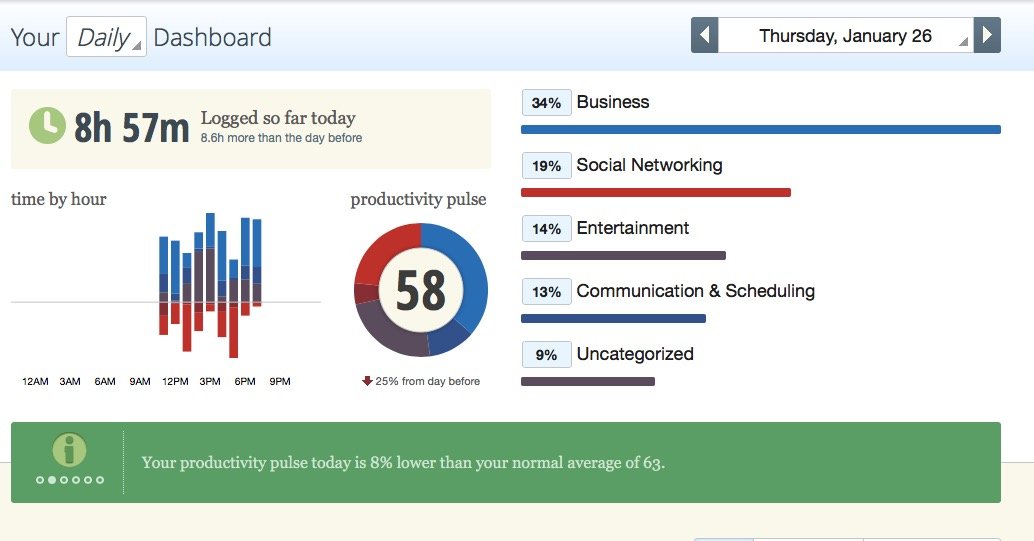Click the 34% Business percentage badge

547,103
